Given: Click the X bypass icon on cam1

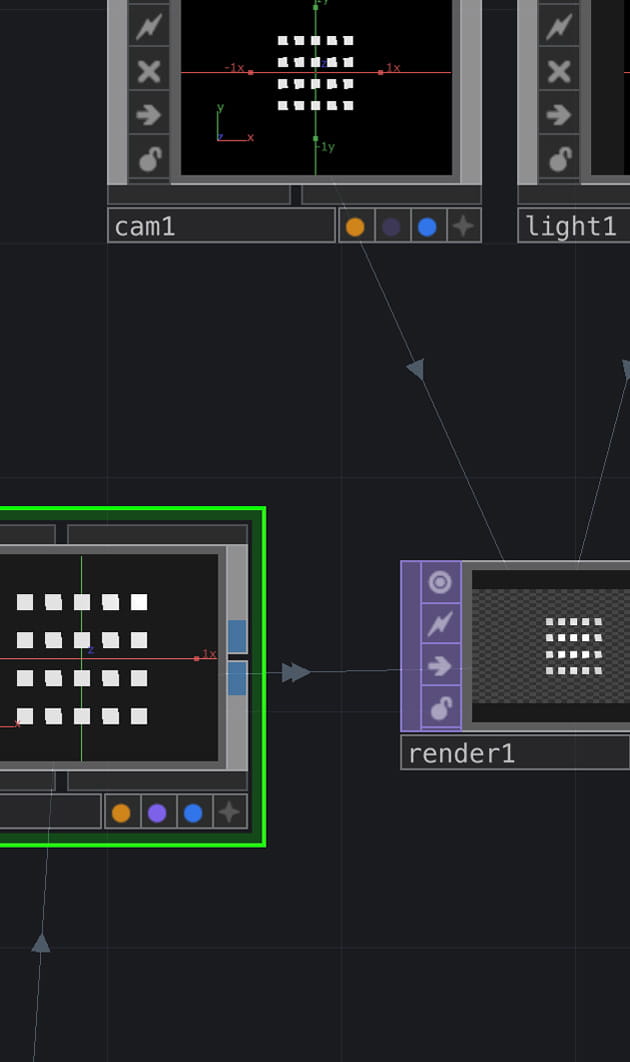Looking at the screenshot, I should (149, 71).
